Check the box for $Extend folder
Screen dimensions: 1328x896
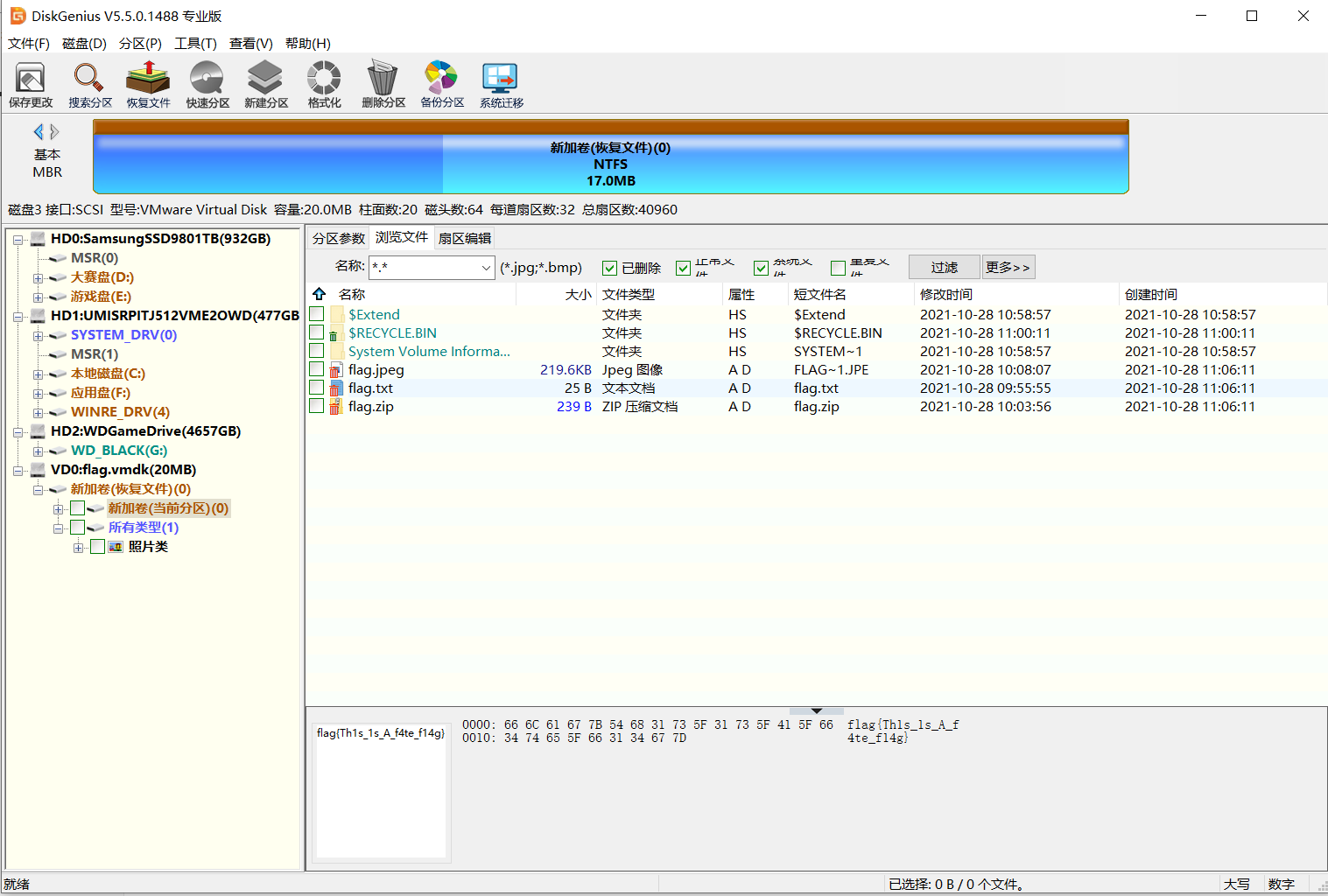coord(317,314)
